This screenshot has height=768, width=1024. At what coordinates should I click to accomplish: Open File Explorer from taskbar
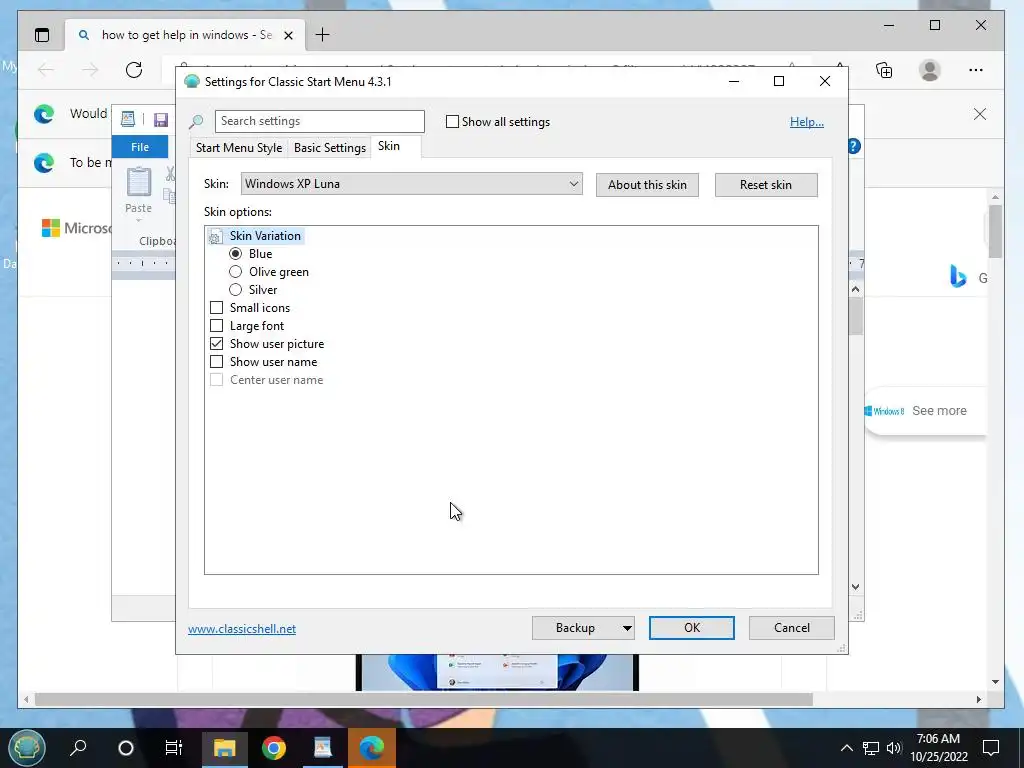click(x=224, y=748)
